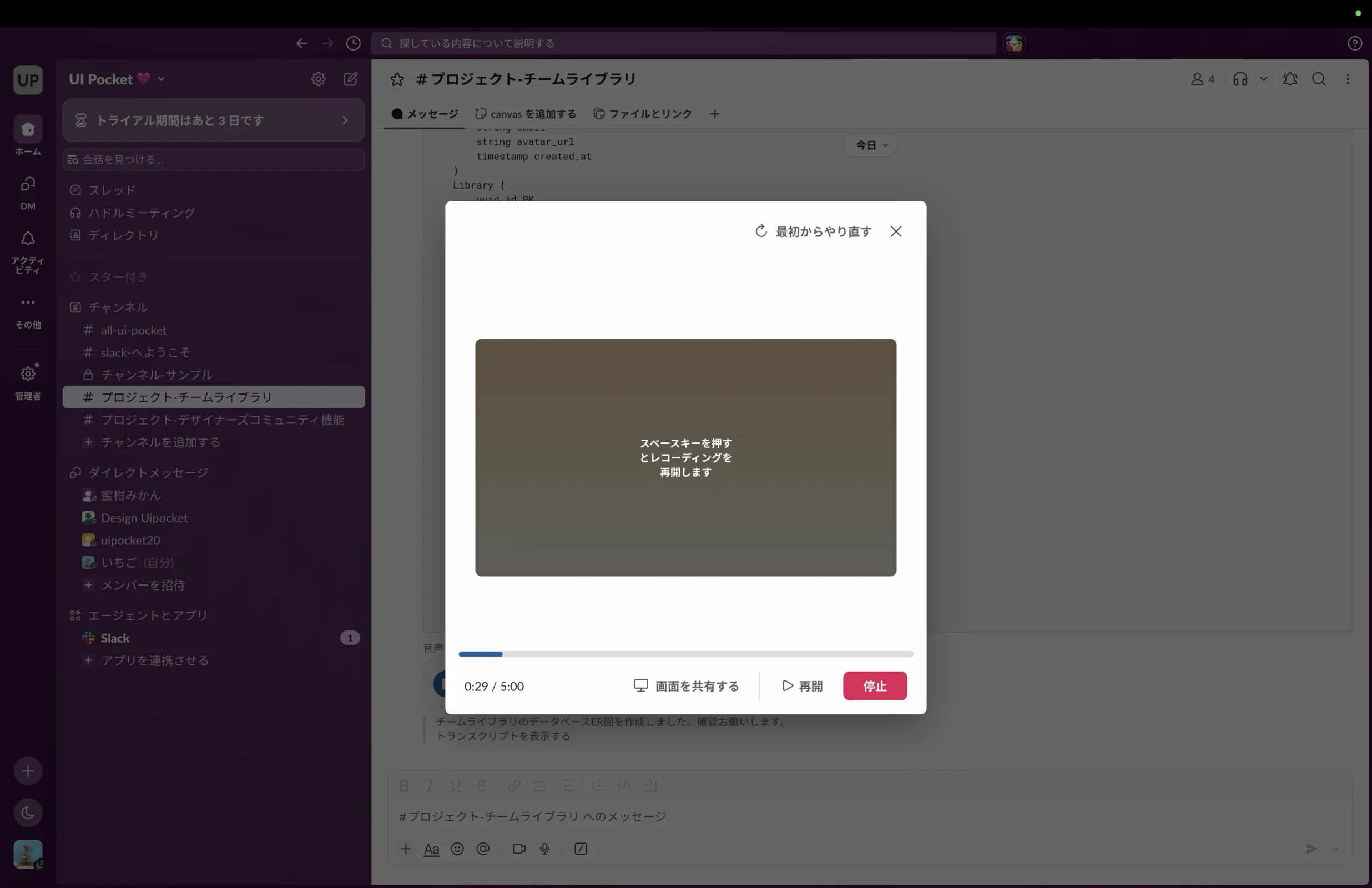Image resolution: width=1372 pixels, height=888 pixels.
Task: Open スレッド in sidebar
Action: 213,190
